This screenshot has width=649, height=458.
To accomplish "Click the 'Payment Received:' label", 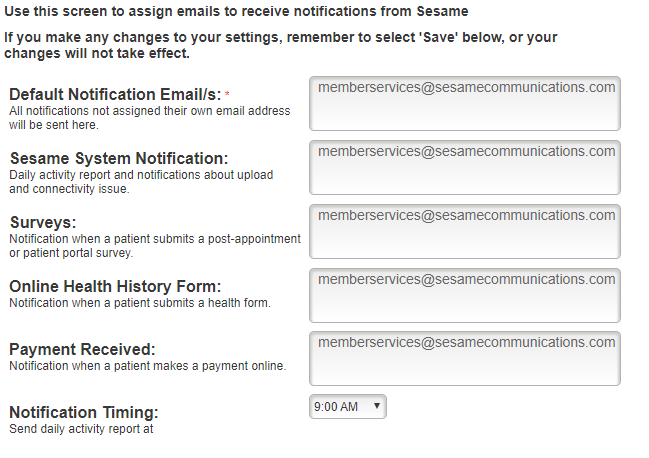I will pos(82,350).
